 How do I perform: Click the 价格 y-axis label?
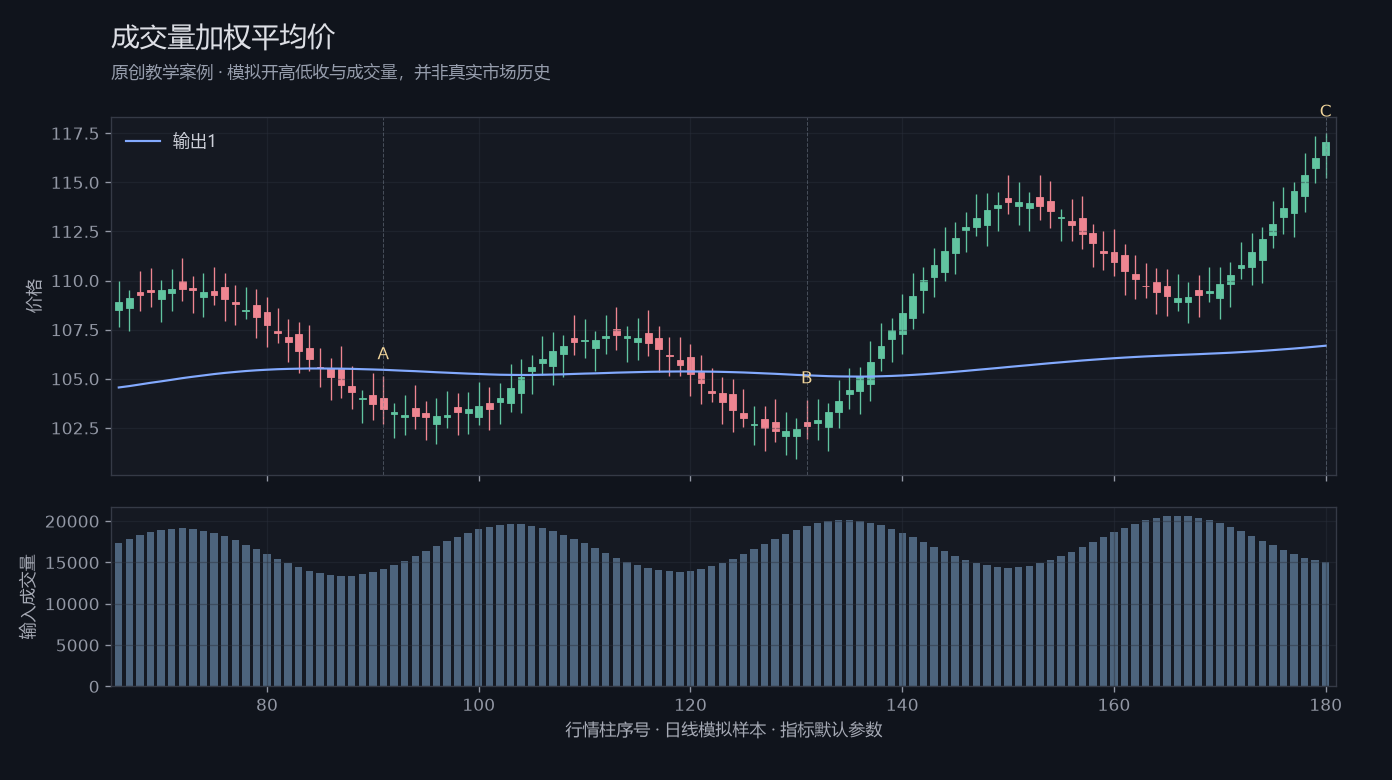35,296
